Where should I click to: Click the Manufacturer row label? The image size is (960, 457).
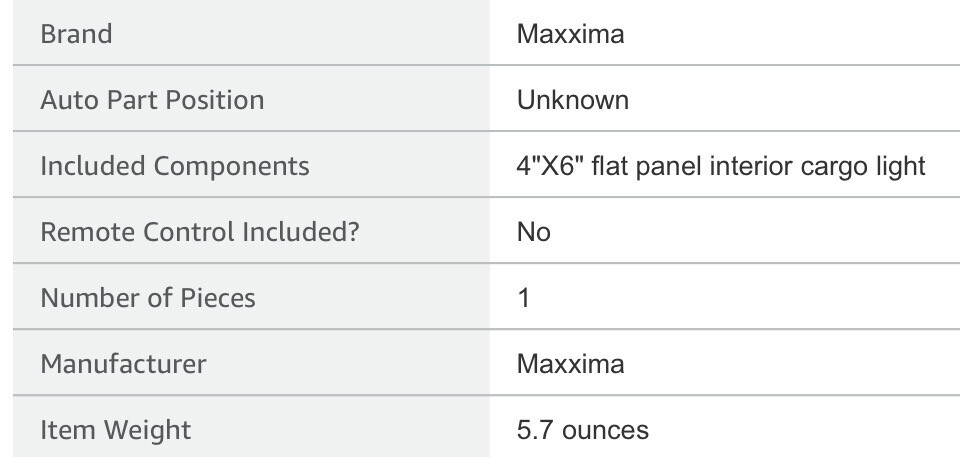[x=123, y=364]
